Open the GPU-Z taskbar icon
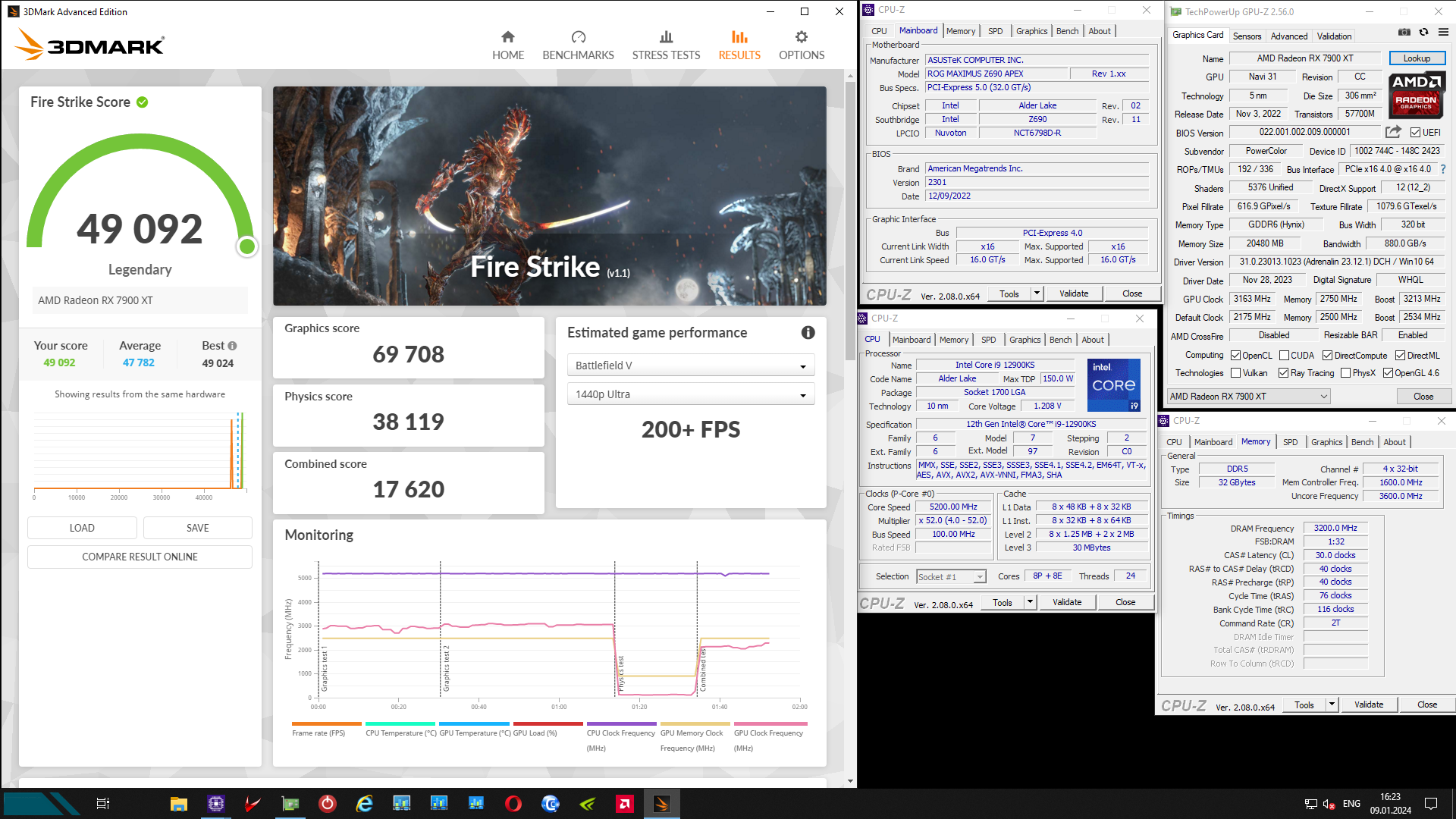Image resolution: width=1456 pixels, height=819 pixels. pos(290,804)
